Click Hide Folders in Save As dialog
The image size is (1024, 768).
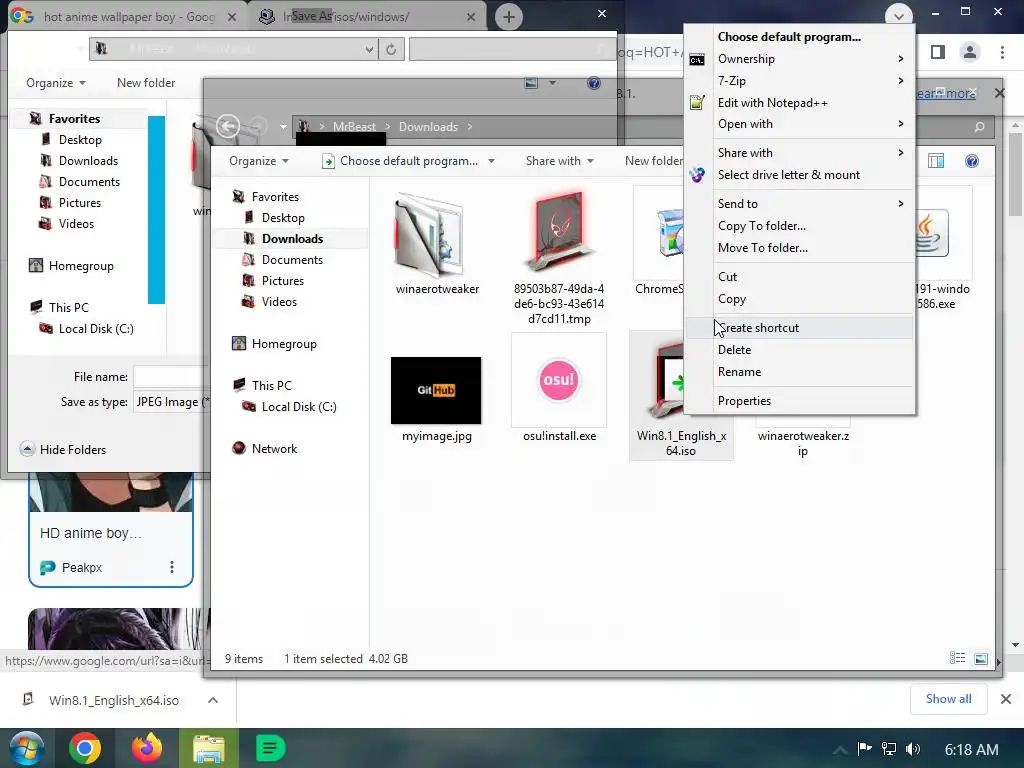click(x=63, y=449)
